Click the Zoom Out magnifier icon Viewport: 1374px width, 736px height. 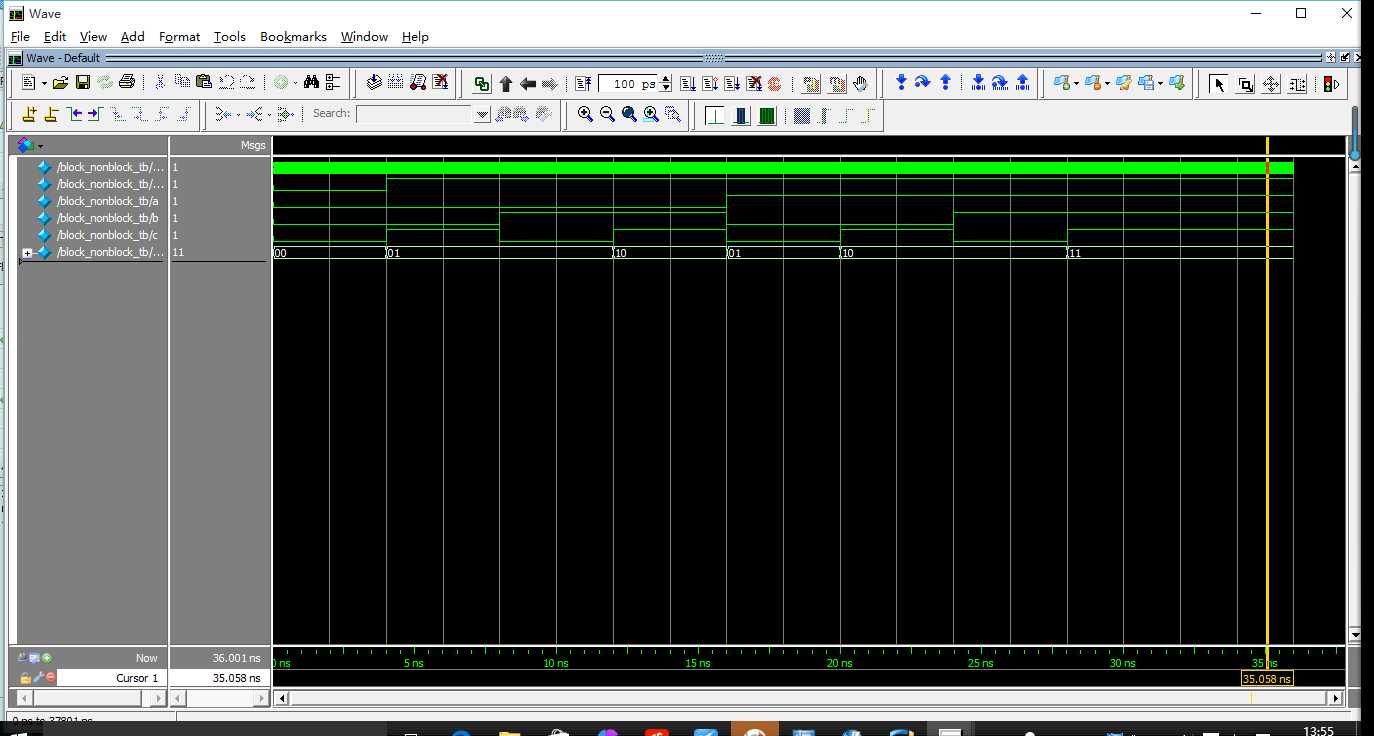tap(607, 114)
